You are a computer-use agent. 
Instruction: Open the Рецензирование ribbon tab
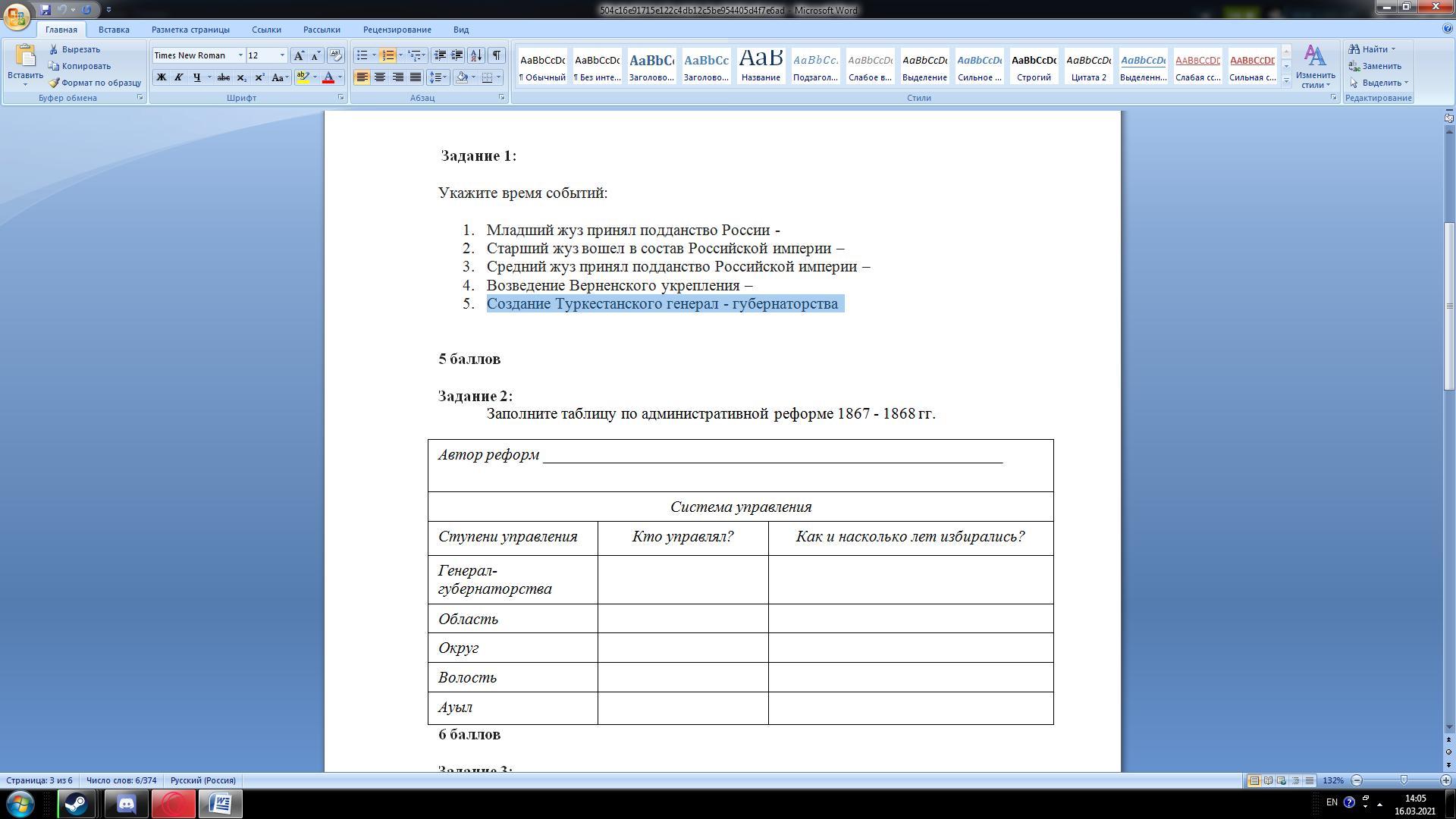(x=397, y=30)
